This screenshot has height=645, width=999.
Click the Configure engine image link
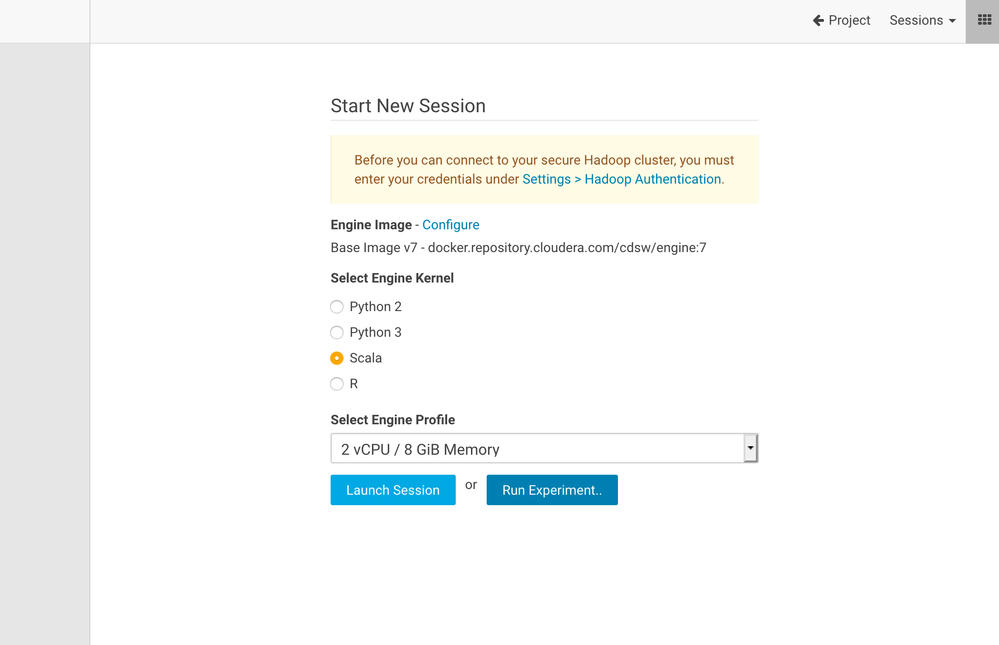(450, 225)
